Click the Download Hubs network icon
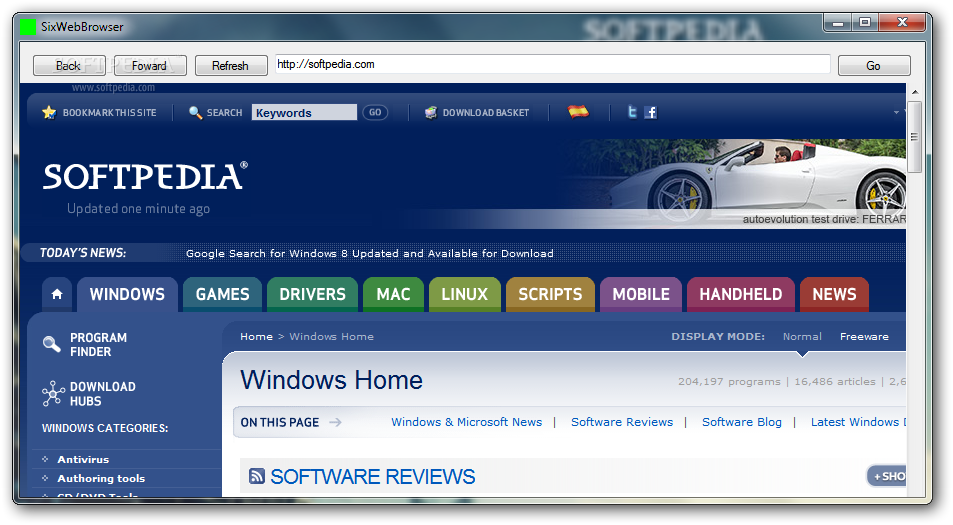 53,393
